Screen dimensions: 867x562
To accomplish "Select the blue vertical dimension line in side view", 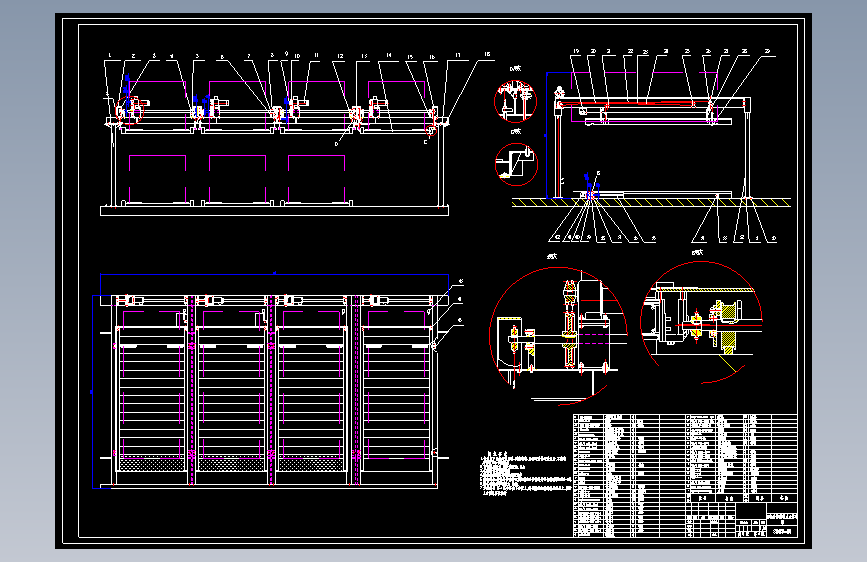I will (547, 135).
